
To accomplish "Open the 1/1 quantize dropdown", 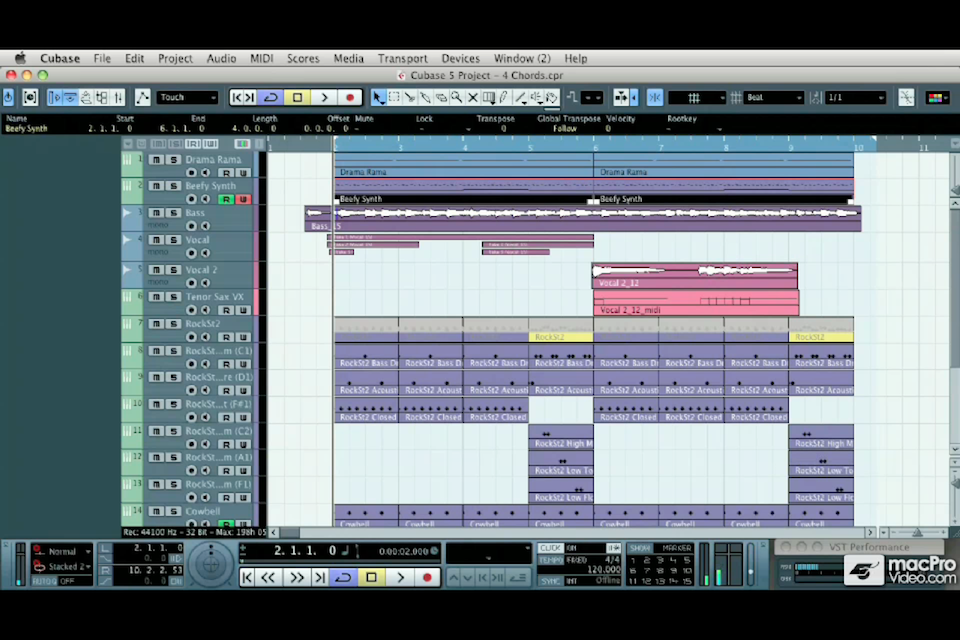I will [855, 97].
